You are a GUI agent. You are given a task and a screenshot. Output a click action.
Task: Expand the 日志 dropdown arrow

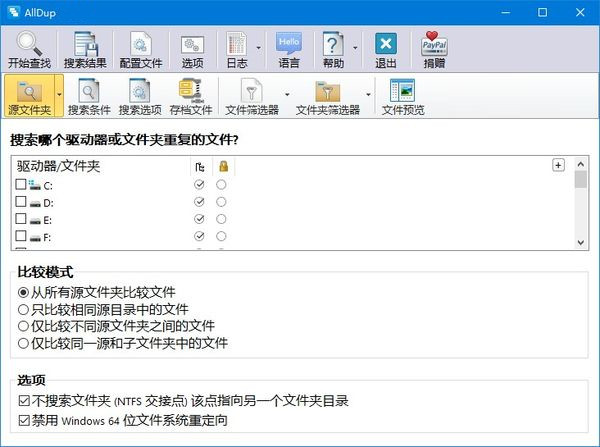(x=259, y=48)
